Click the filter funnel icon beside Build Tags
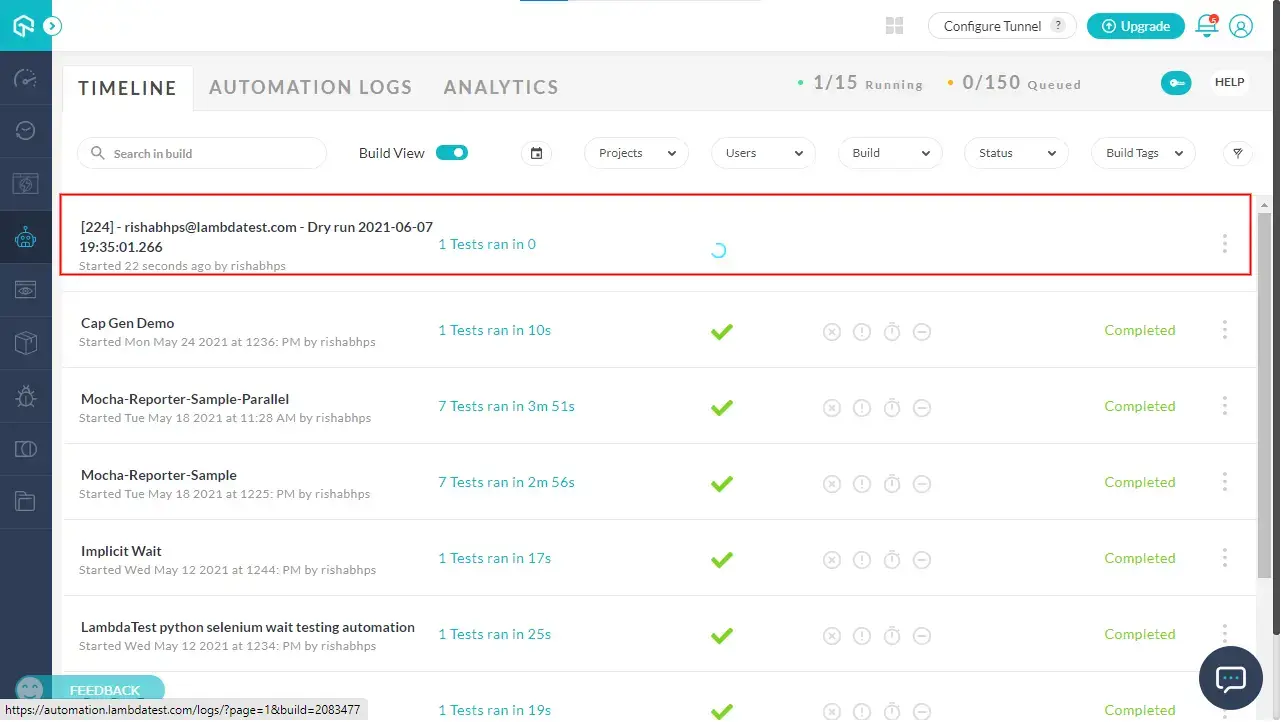This screenshot has width=1281, height=722. (x=1237, y=153)
